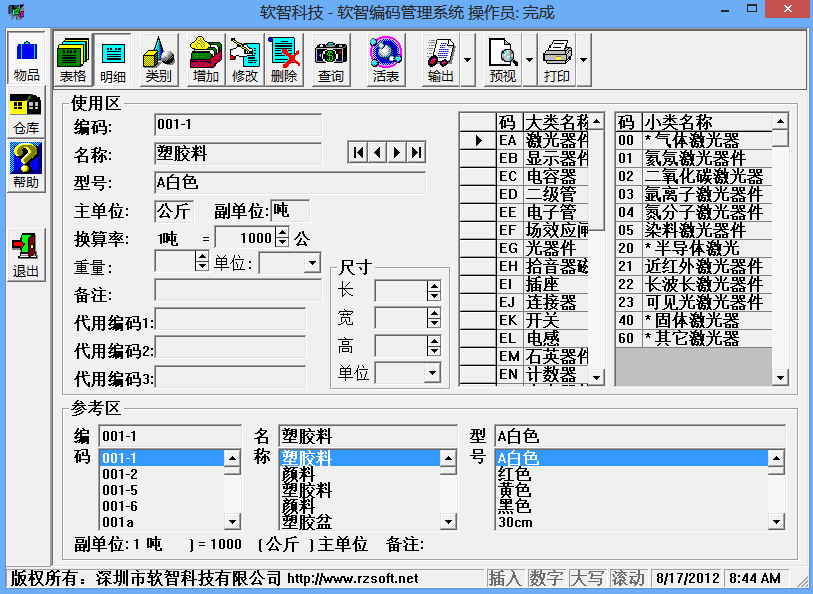Go to next record navigation arrow
Screen dimensions: 813x594
pyautogui.click(x=397, y=152)
